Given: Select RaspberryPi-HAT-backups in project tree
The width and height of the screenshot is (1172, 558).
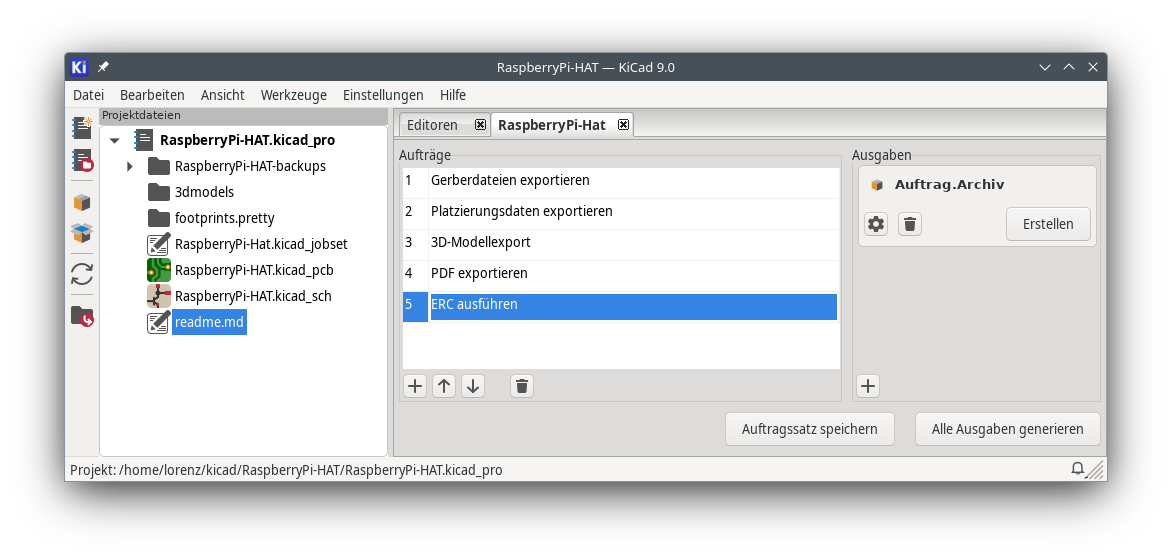Looking at the screenshot, I should (250, 166).
